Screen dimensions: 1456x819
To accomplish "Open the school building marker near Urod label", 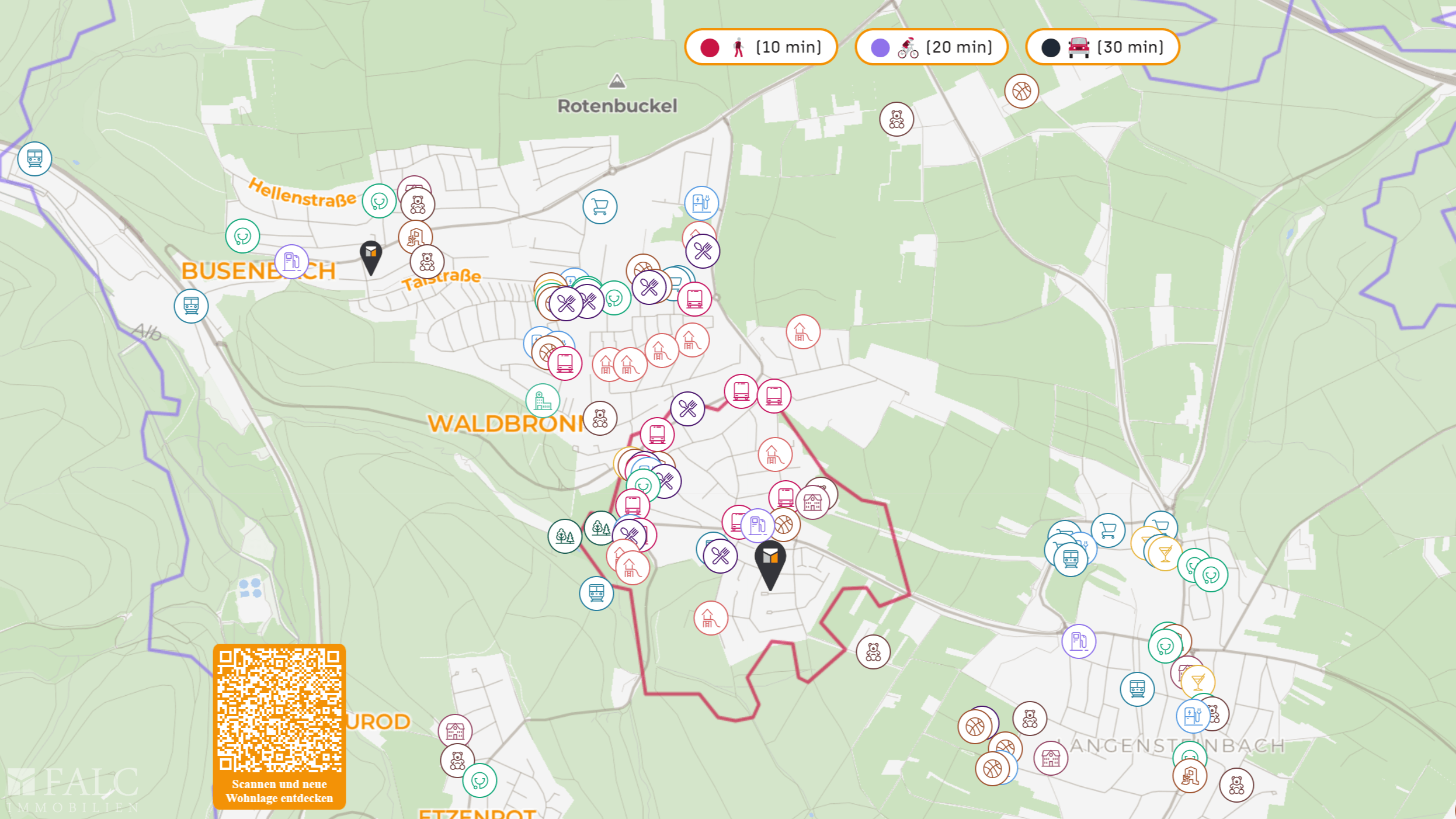I will click(455, 731).
